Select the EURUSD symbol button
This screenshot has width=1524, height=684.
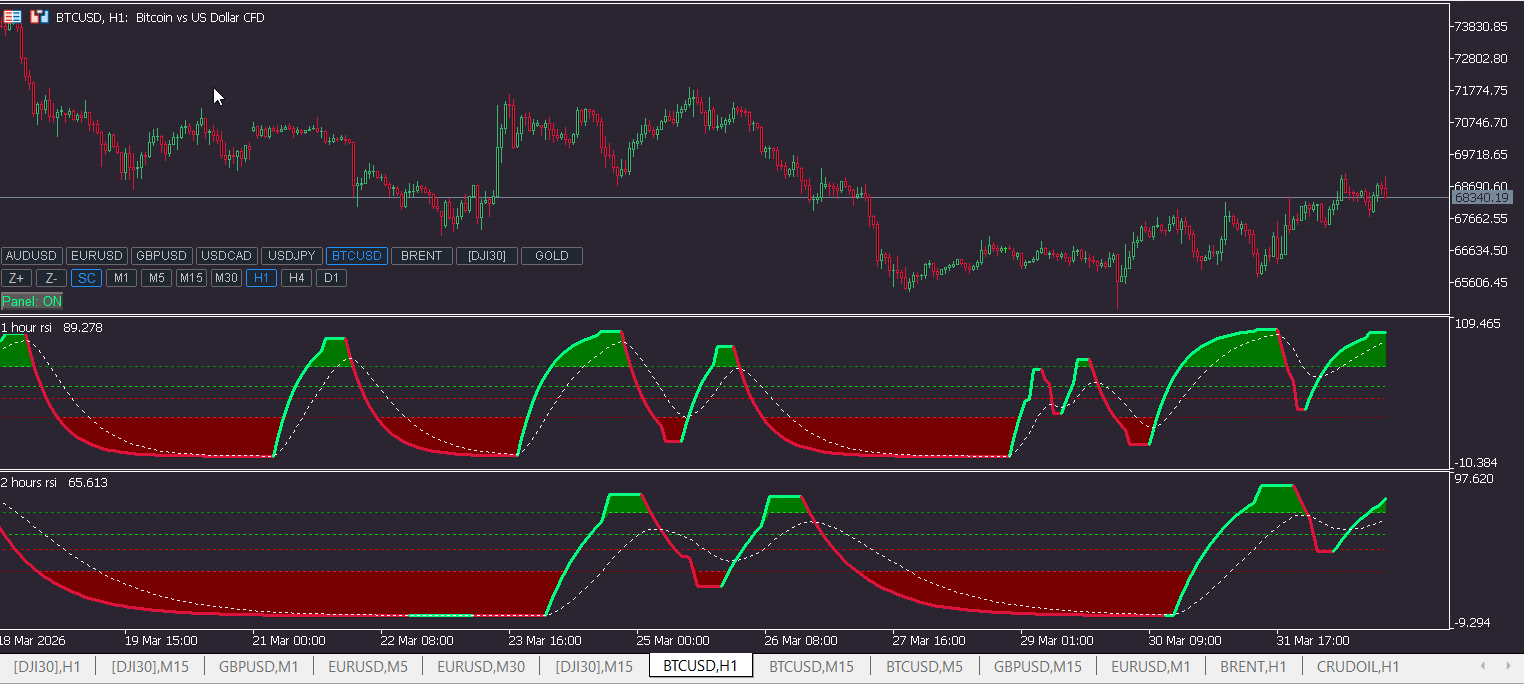pos(97,256)
